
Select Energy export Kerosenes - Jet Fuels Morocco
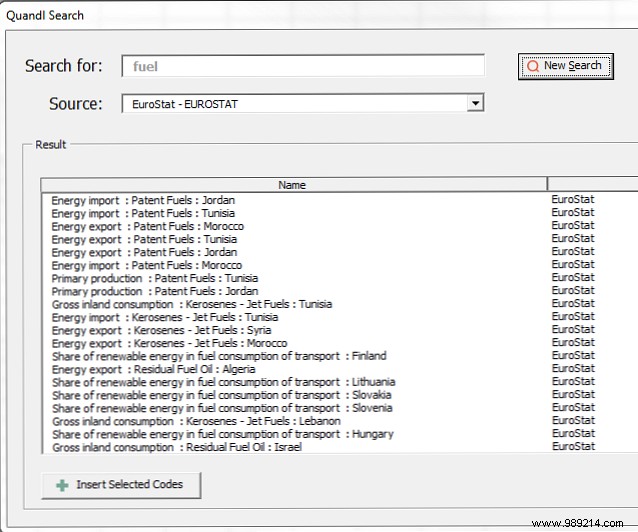coord(169,344)
